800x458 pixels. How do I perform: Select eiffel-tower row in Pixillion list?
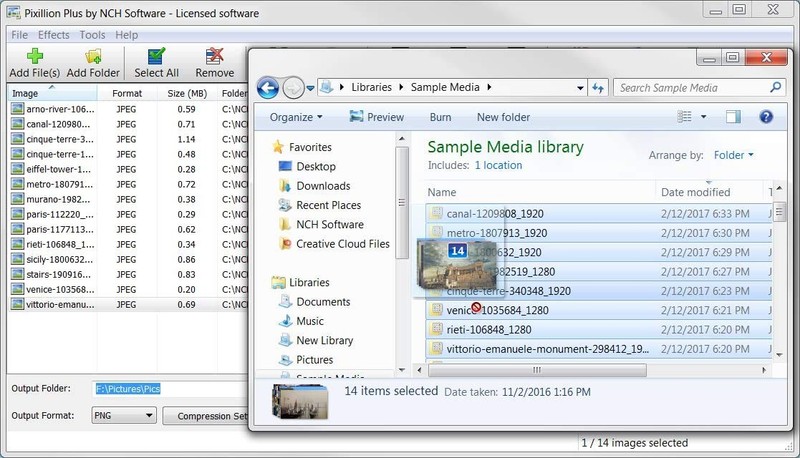[x=128, y=169]
